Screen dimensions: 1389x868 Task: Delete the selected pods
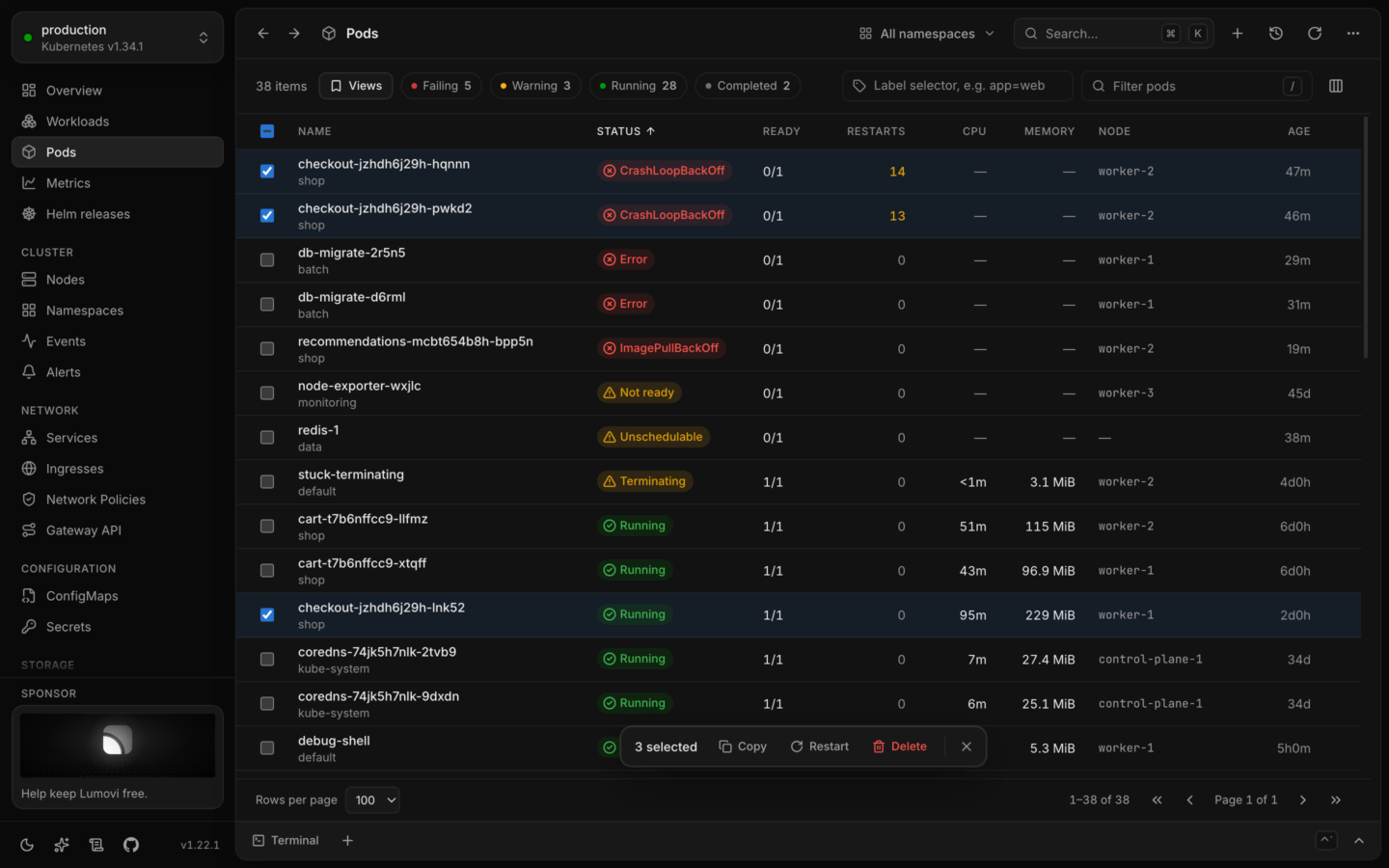(x=900, y=746)
